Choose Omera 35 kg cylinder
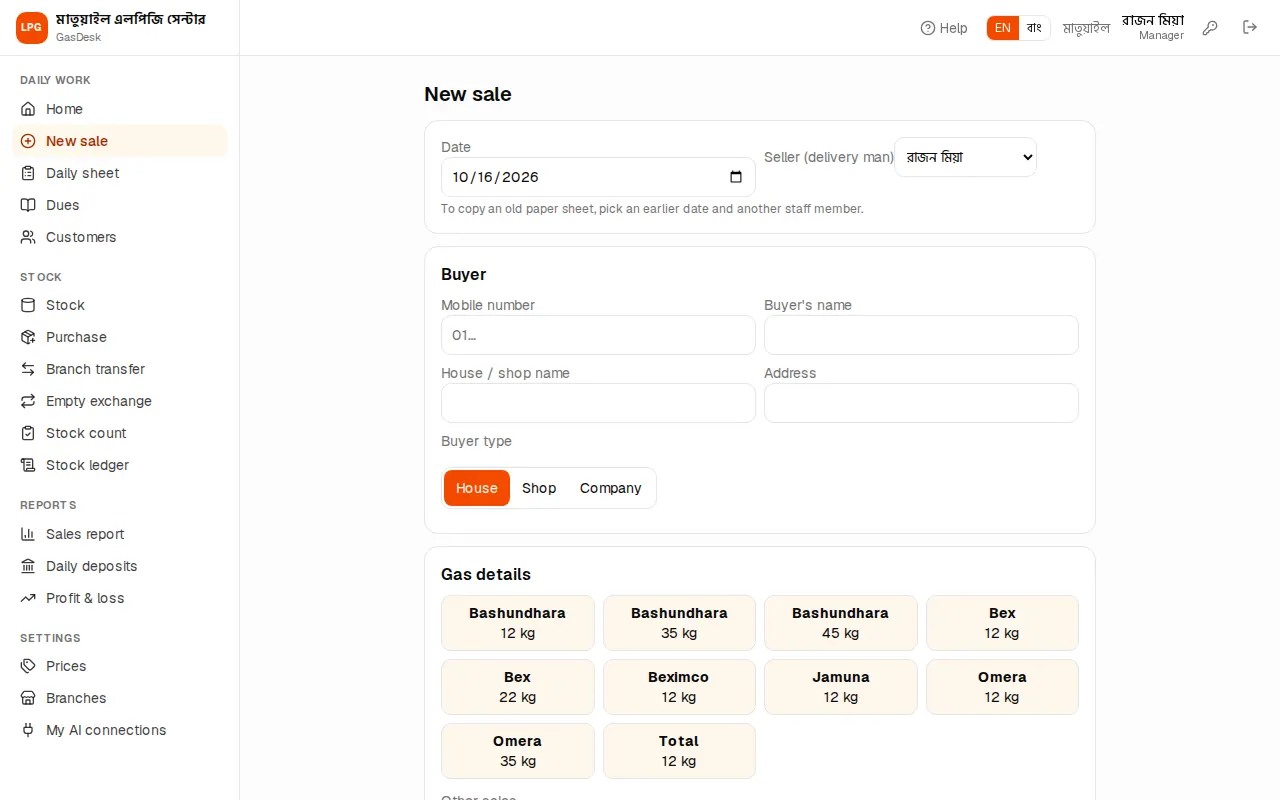This screenshot has height=800, width=1280. pyautogui.click(x=518, y=751)
